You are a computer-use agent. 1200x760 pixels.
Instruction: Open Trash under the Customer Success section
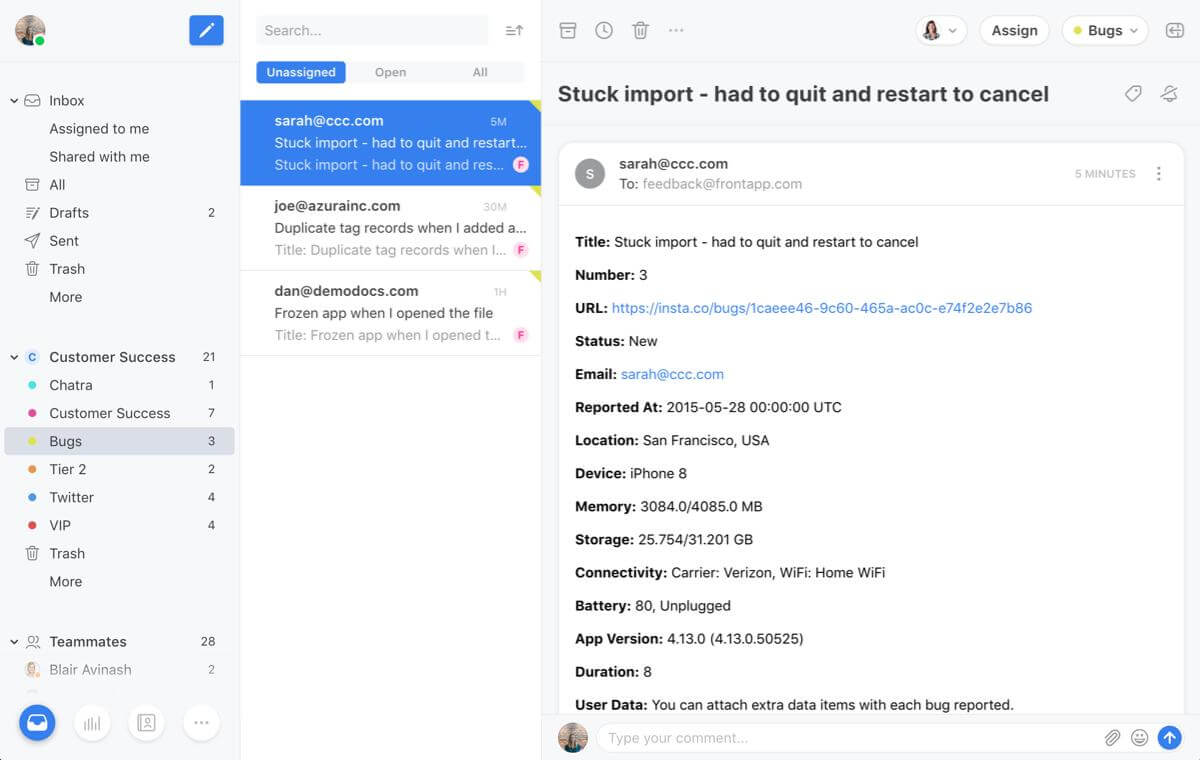tap(120, 553)
